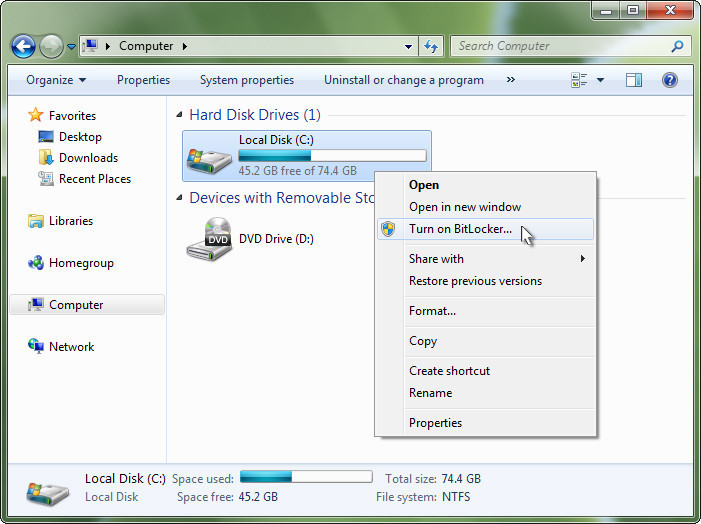The image size is (701, 524).
Task: Open the Help question mark icon
Action: 670,80
